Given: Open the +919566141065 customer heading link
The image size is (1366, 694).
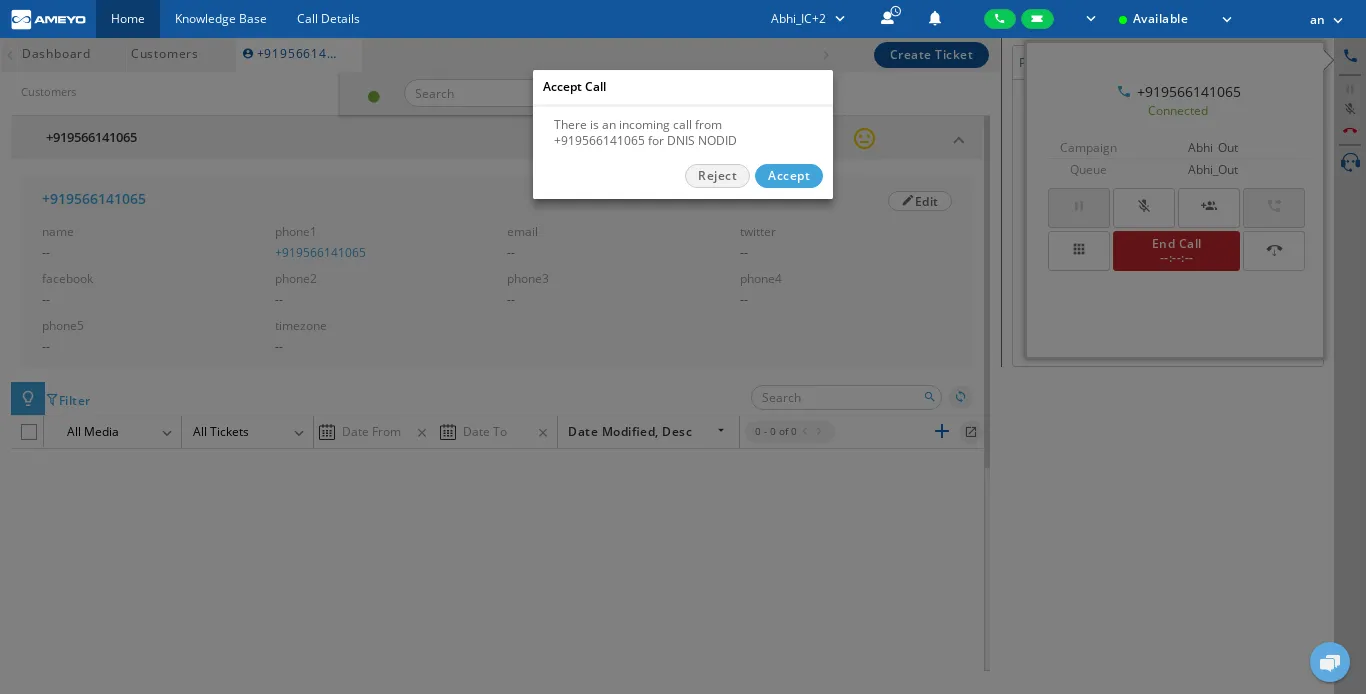Looking at the screenshot, I should tap(94, 199).
